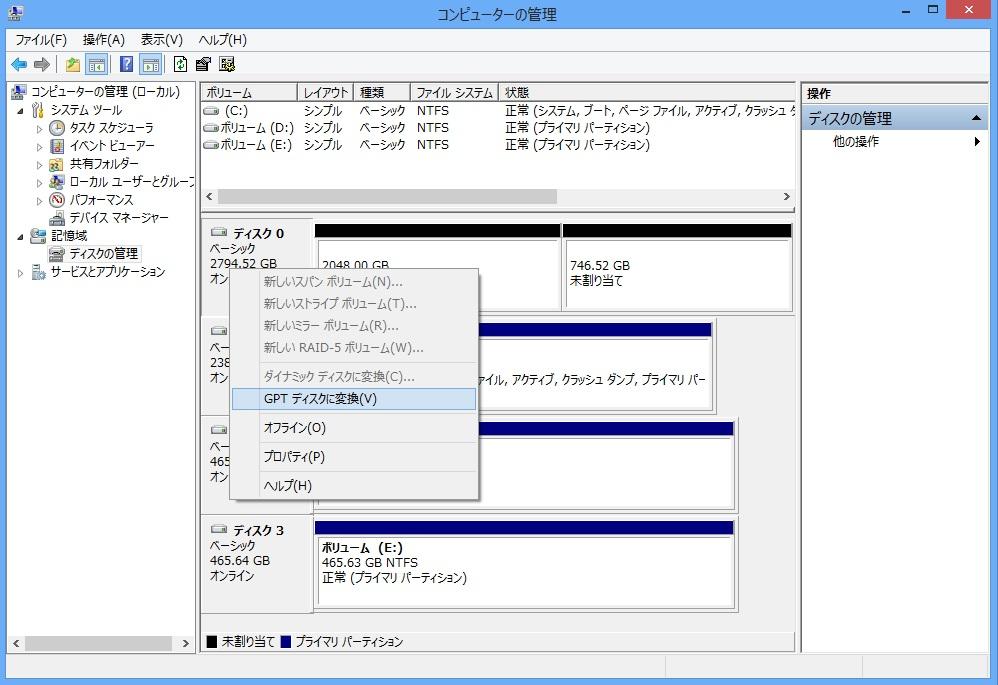The height and width of the screenshot is (685, 998).
Task: Open the 操作(A) menu
Action: (x=103, y=40)
